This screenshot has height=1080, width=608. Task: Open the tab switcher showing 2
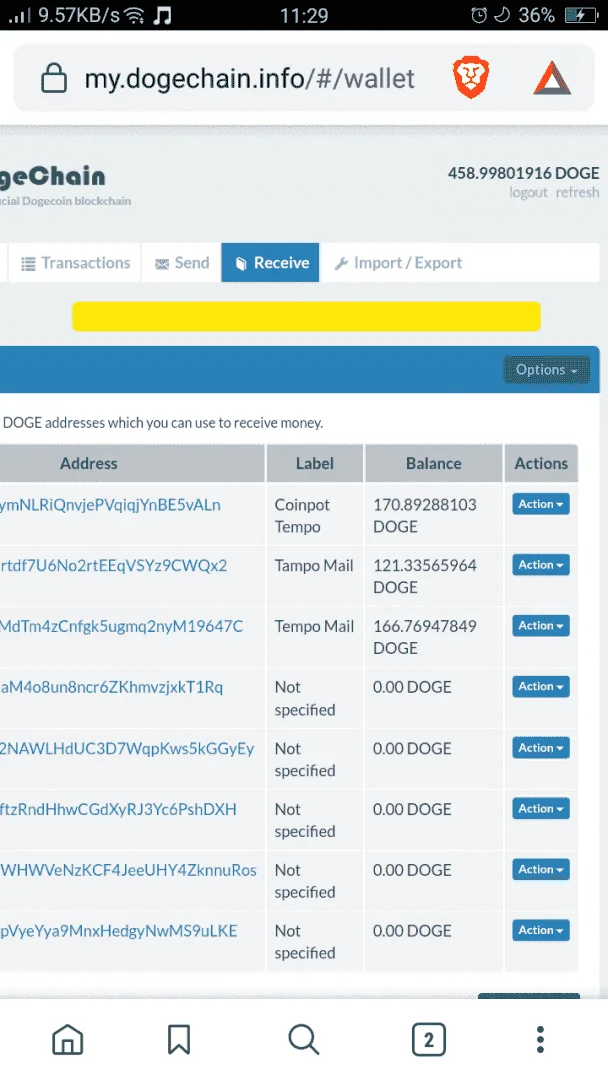[428, 1039]
